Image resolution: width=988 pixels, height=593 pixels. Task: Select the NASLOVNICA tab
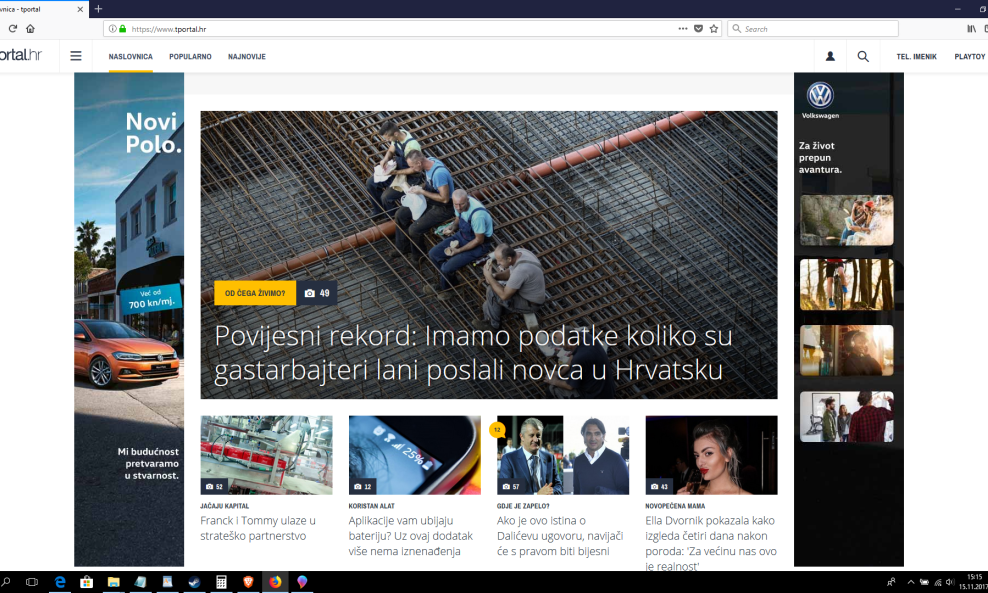tap(130, 57)
